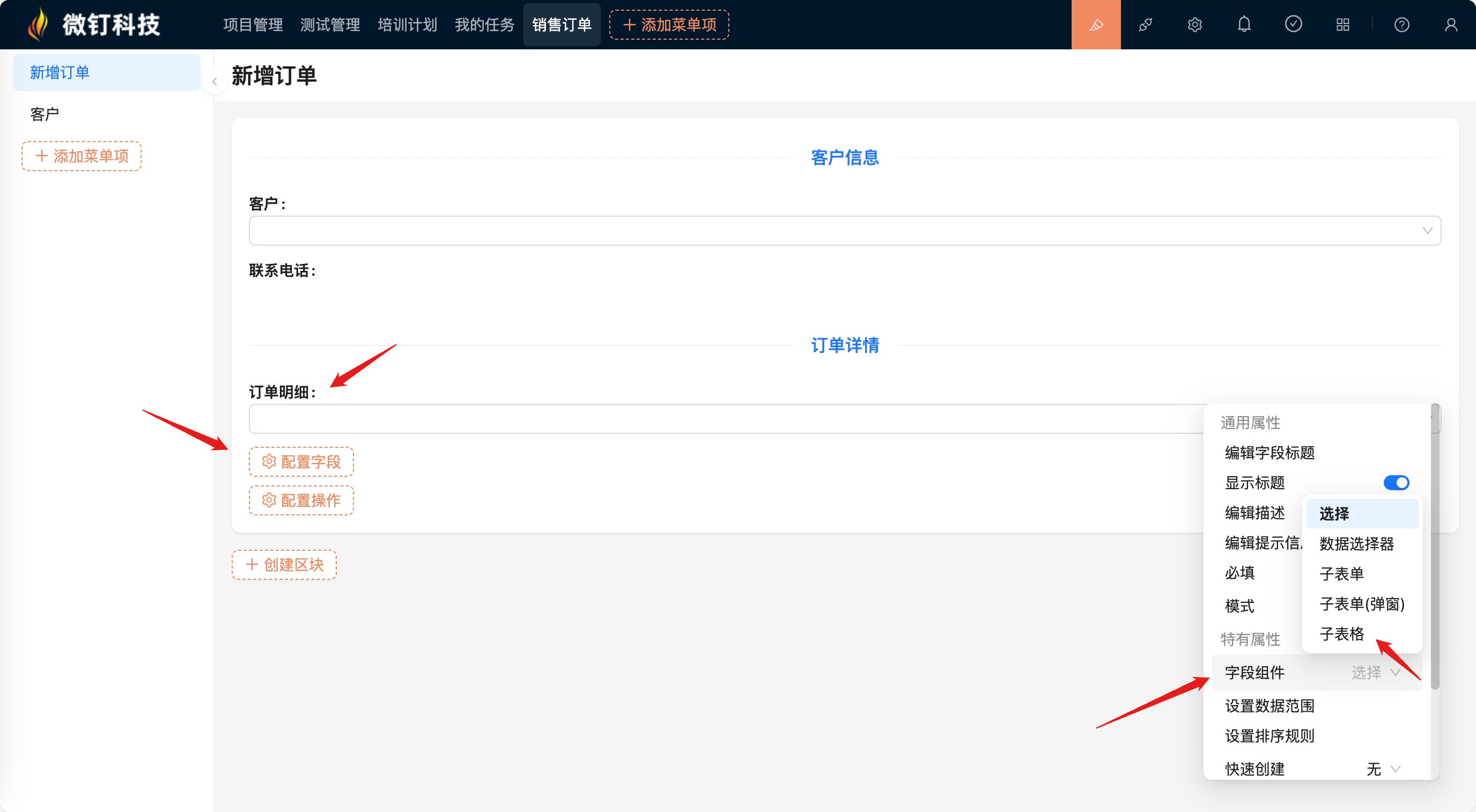Click the check-circle tasks icon
1476x812 pixels.
pos(1293,24)
